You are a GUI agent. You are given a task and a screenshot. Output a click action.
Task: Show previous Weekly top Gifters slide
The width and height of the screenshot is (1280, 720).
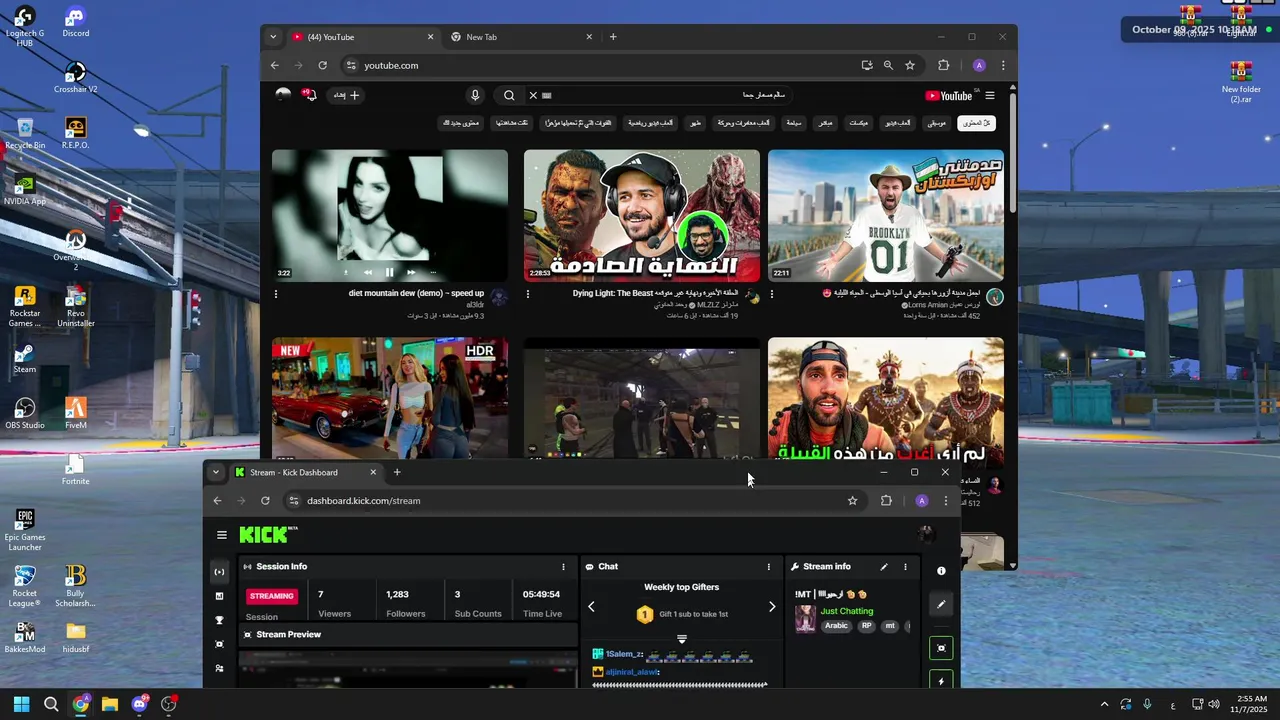click(591, 606)
